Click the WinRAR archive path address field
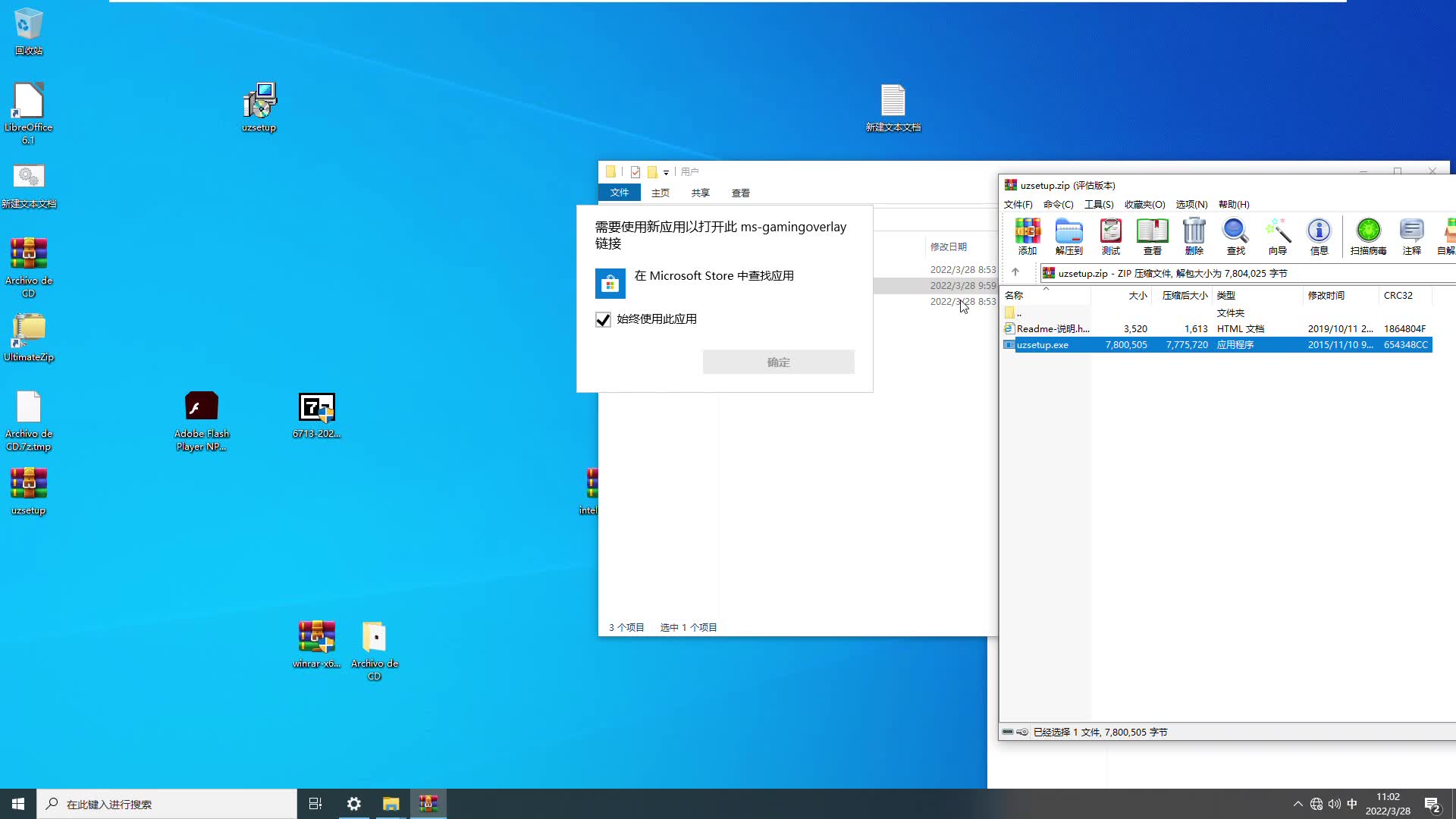 pos(1247,273)
